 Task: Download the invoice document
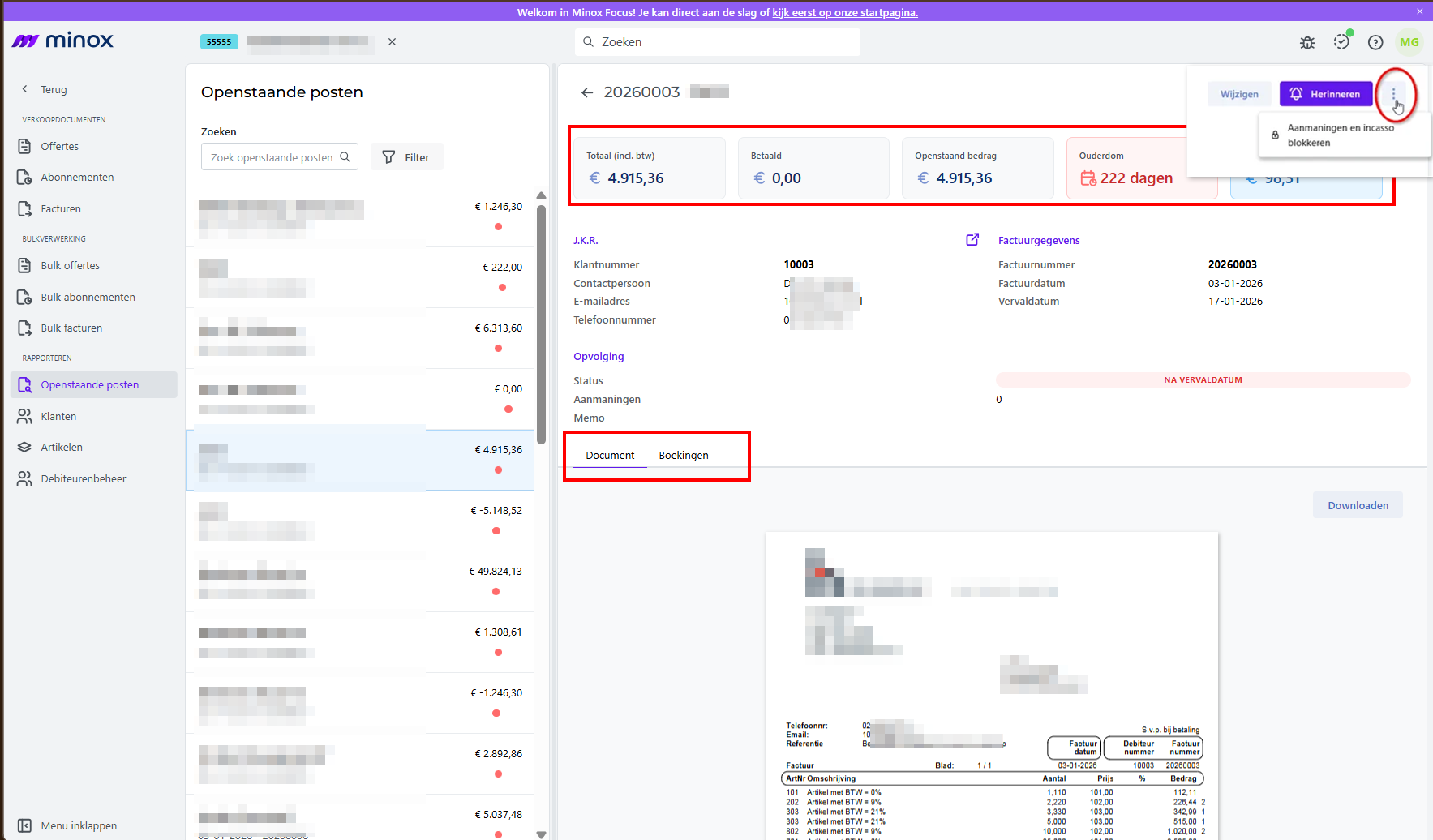(1358, 505)
